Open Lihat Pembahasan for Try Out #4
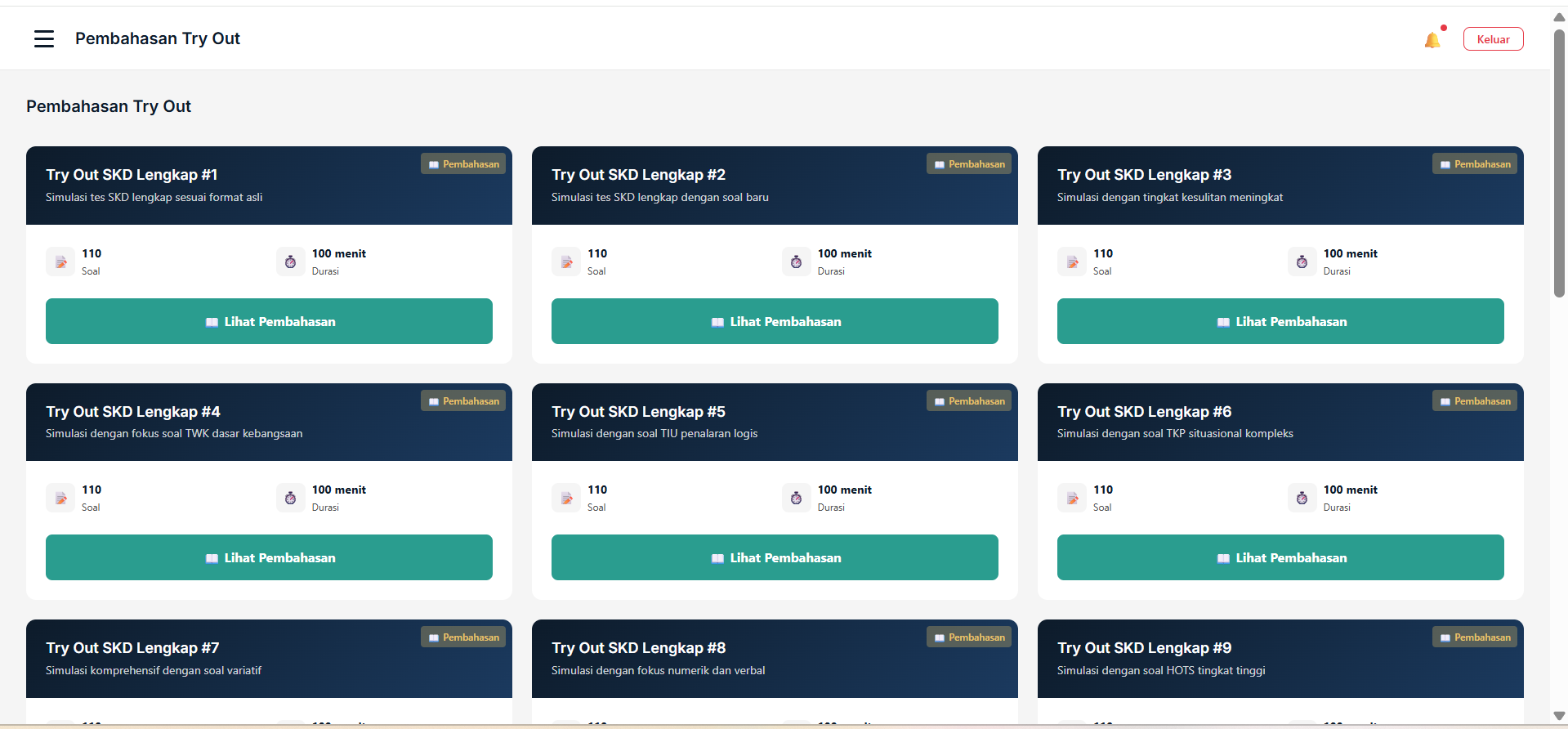This screenshot has width=1568, height=729. tap(269, 557)
